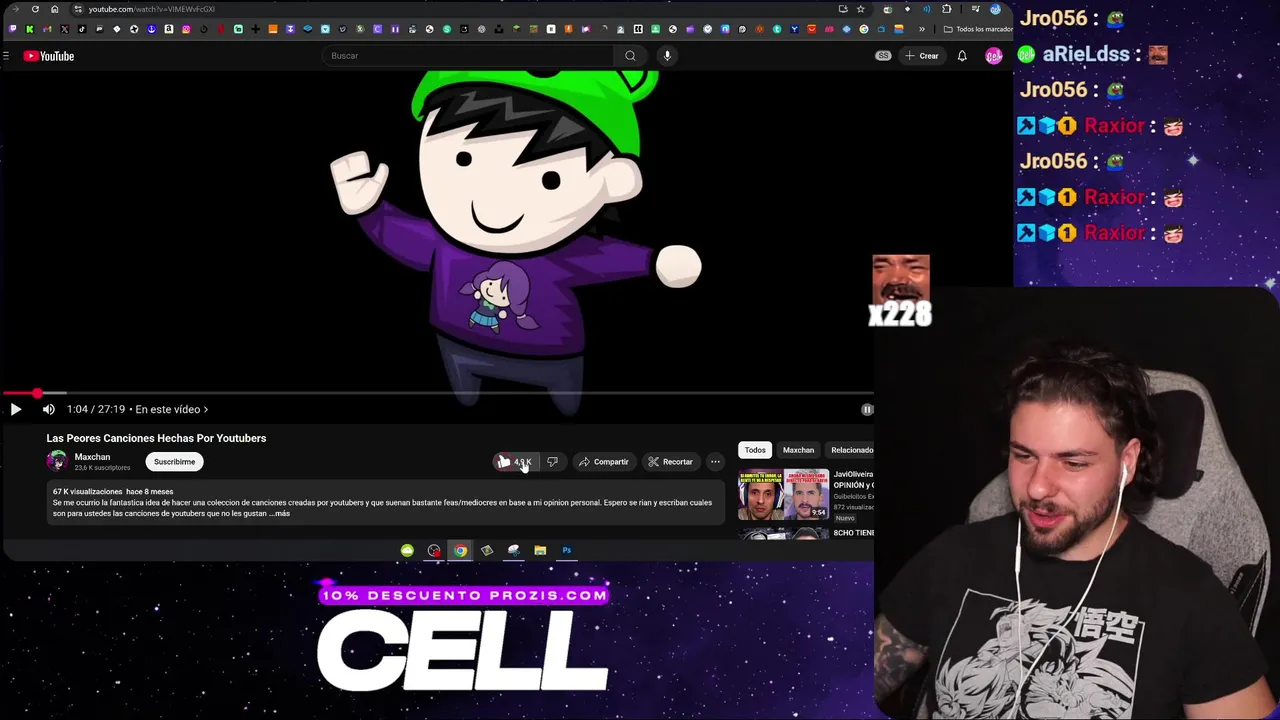This screenshot has height=720, width=1280.
Task: Show more bookmarks overflow chevron
Action: click(x=922, y=29)
